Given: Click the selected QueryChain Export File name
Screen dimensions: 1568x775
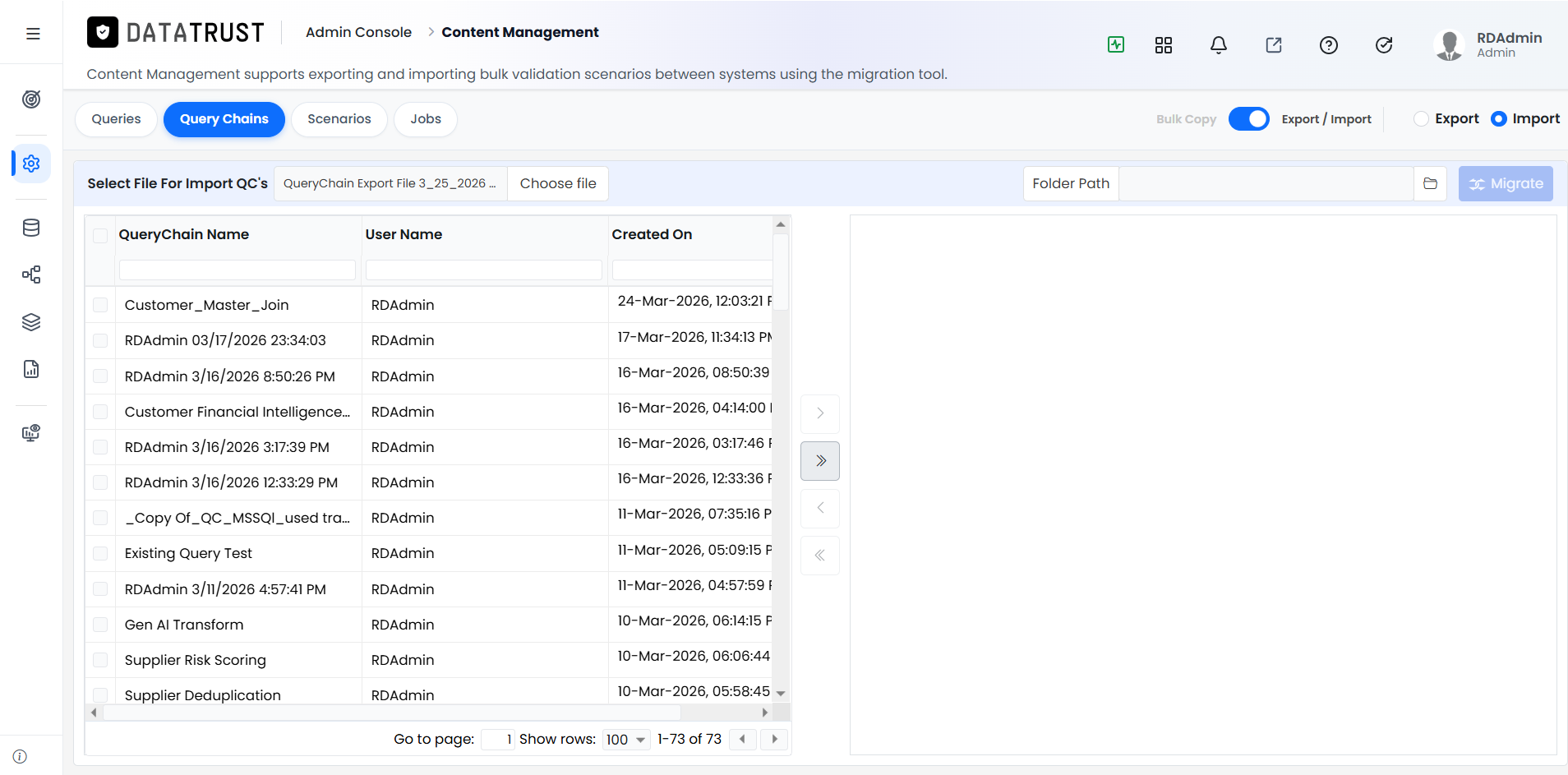Looking at the screenshot, I should coord(390,183).
